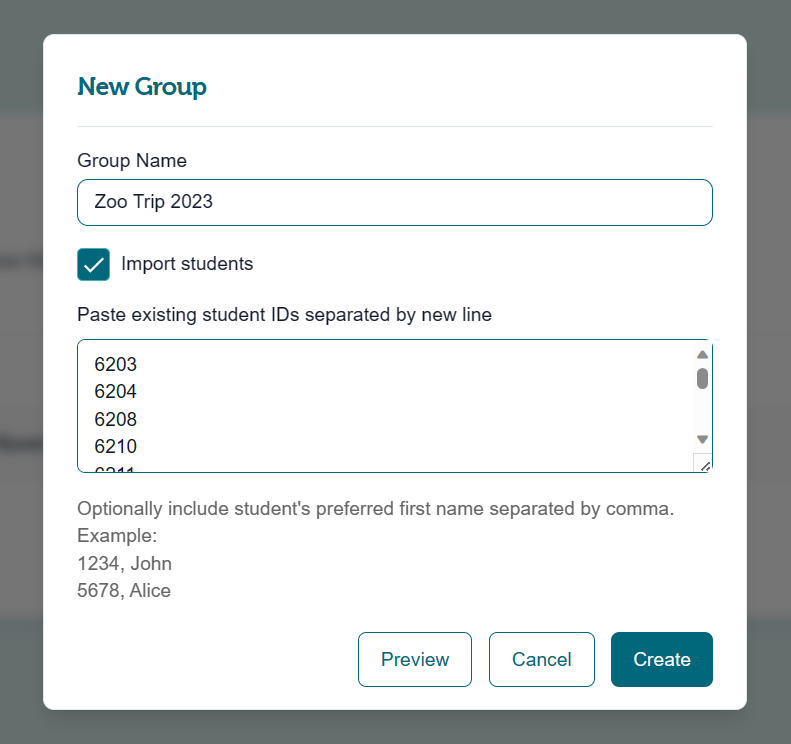
Task: Click on the 6208 line in textarea
Action: coord(116,419)
